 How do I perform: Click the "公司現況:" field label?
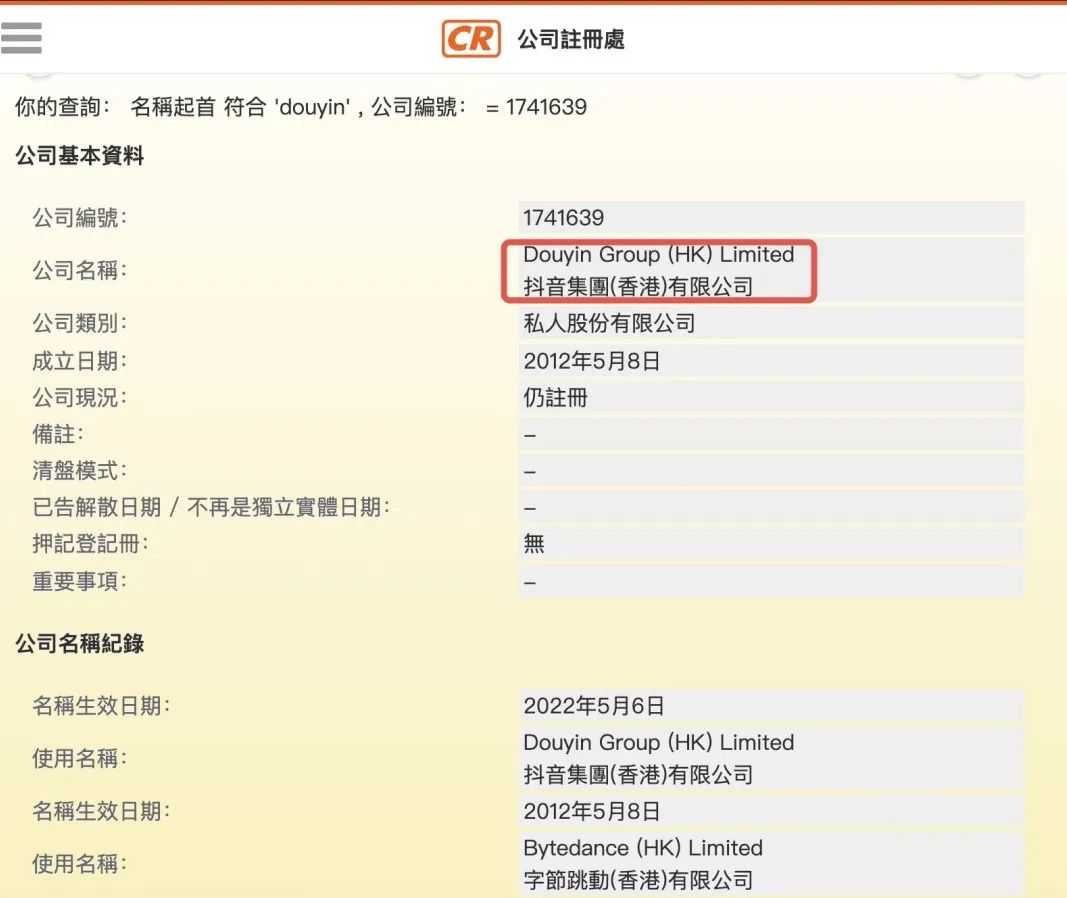pyautogui.click(x=80, y=397)
